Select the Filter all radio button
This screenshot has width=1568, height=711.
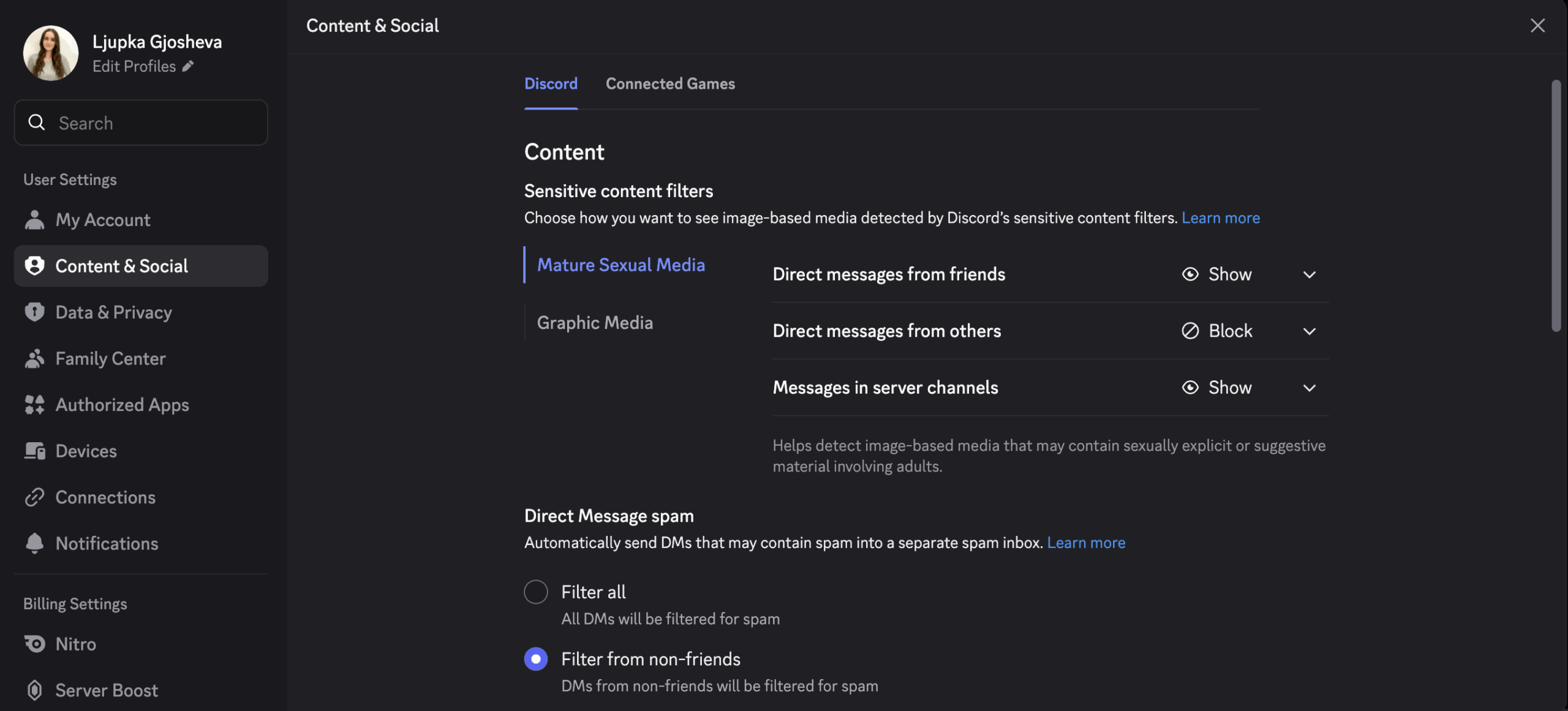(x=535, y=592)
